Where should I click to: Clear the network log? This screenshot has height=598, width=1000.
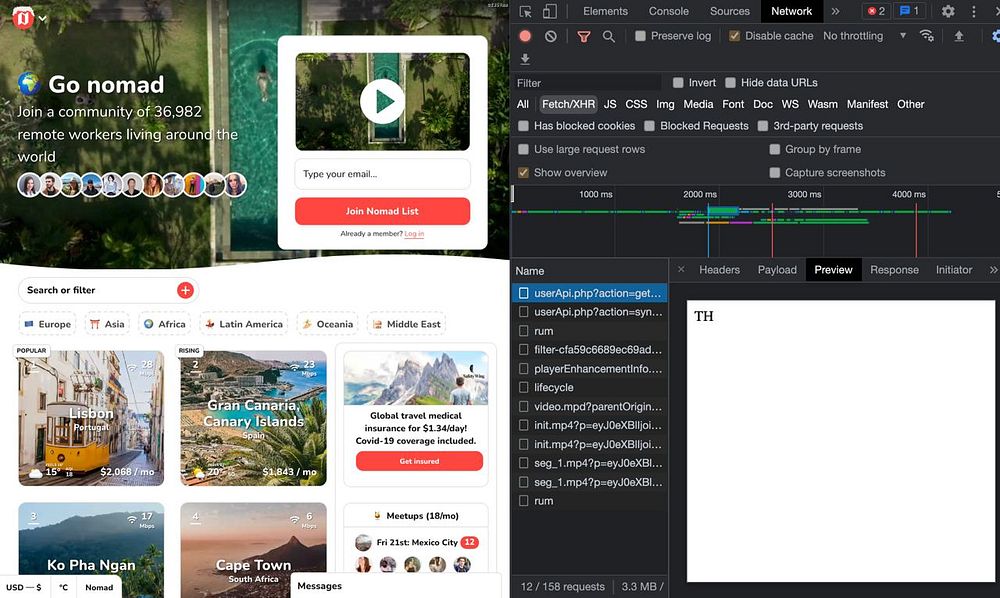click(551, 36)
